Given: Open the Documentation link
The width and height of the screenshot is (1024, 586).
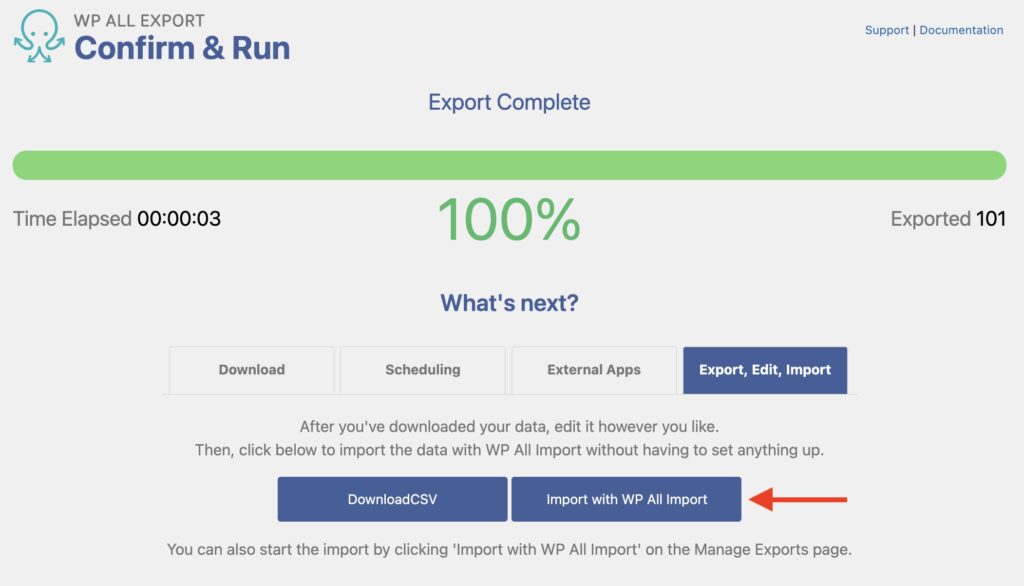Looking at the screenshot, I should click(x=961, y=30).
